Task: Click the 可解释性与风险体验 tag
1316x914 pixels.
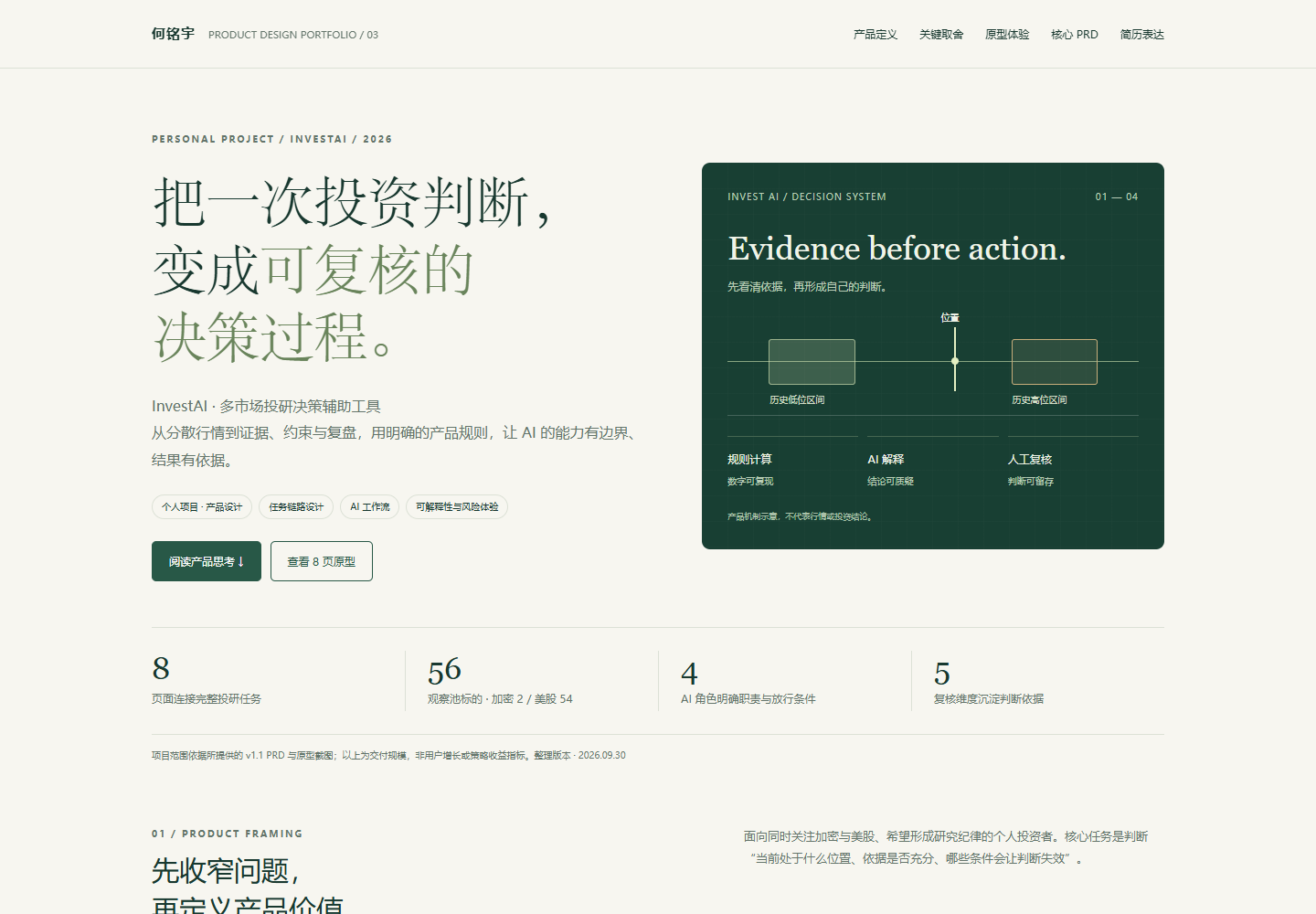Action: (457, 506)
